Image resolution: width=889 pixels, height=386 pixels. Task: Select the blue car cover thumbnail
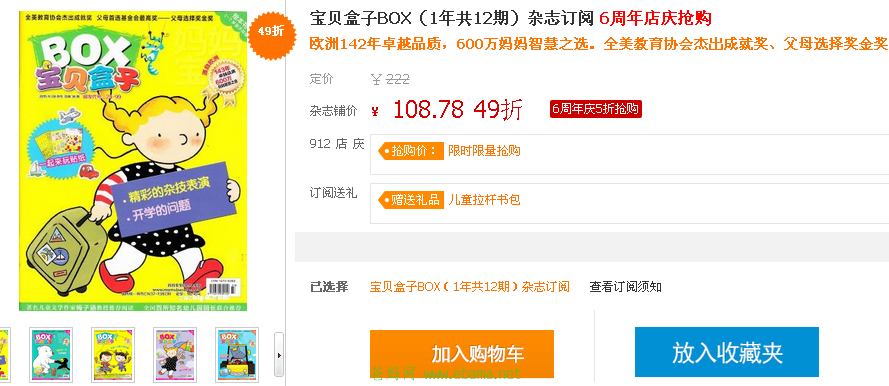(237, 353)
